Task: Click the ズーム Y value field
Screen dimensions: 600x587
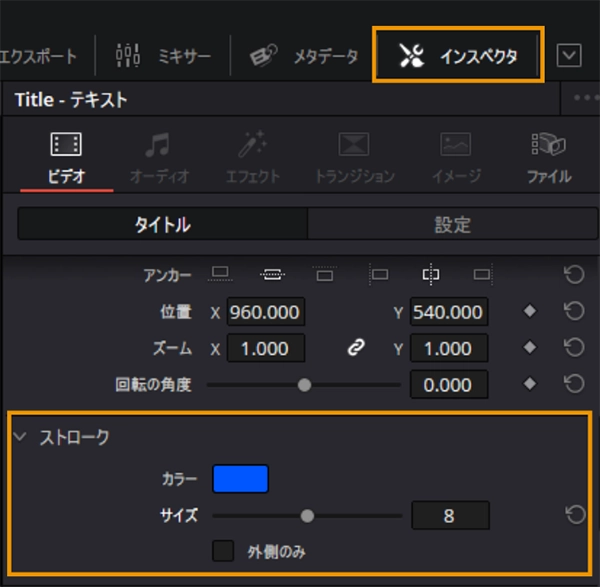Action: [449, 348]
